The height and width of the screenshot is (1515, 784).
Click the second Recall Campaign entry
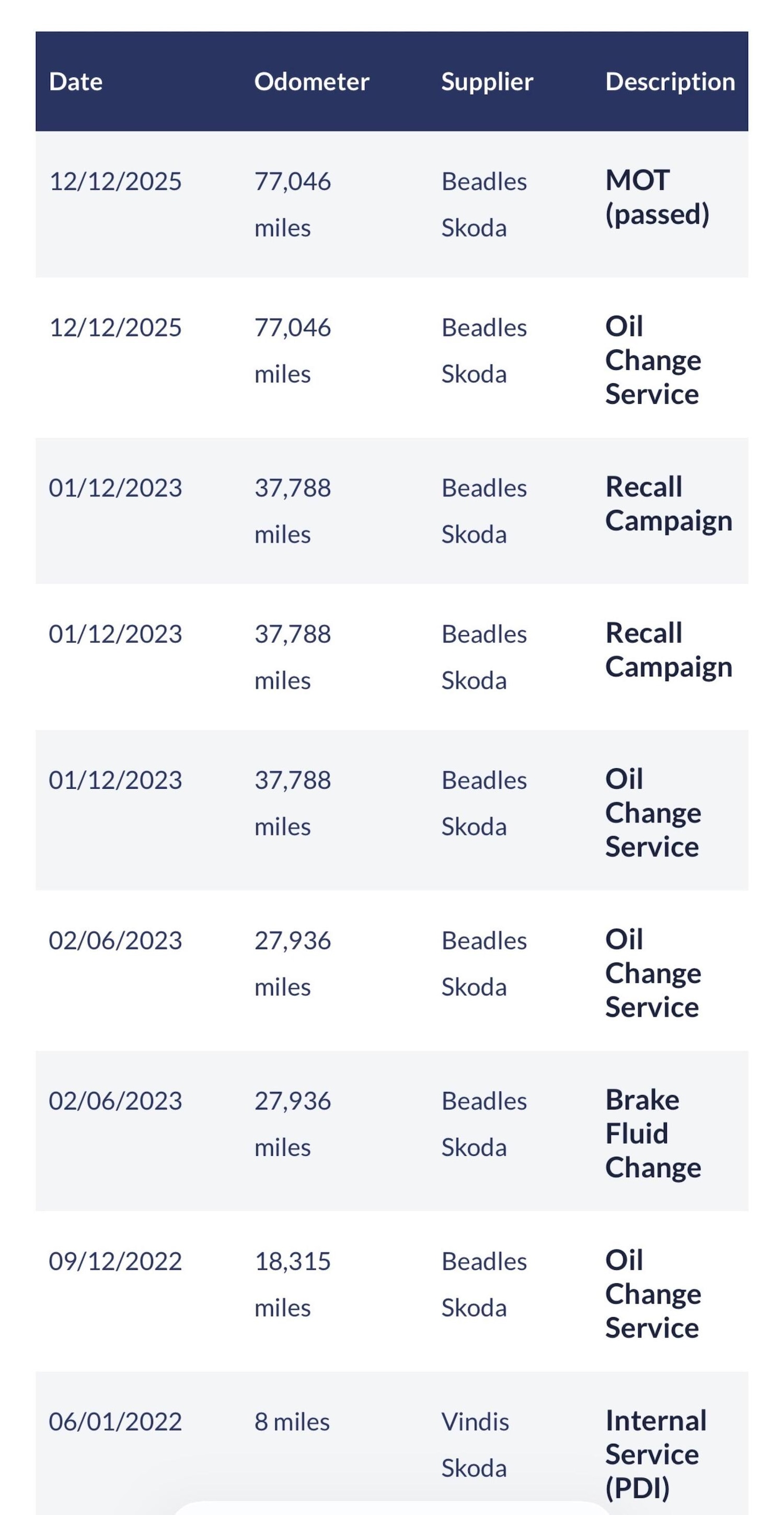[x=669, y=650]
